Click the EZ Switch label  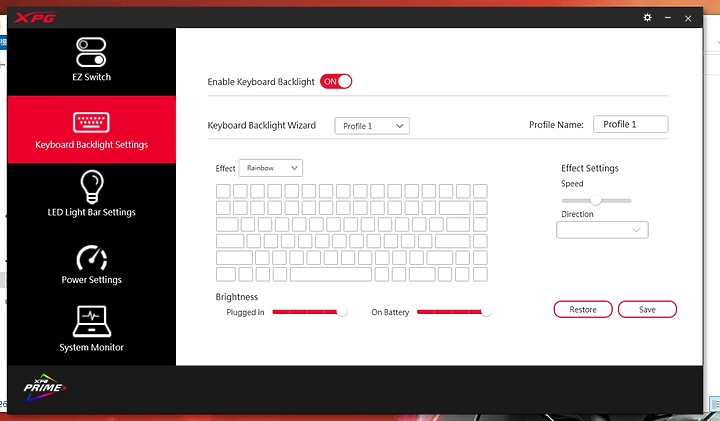pyautogui.click(x=91, y=77)
